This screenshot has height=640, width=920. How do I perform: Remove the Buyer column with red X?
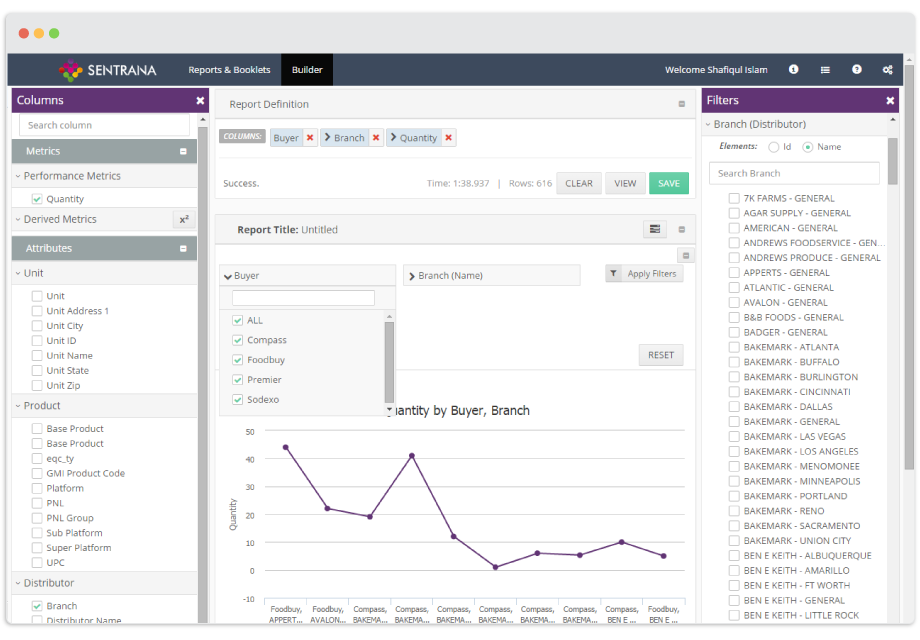coord(310,137)
